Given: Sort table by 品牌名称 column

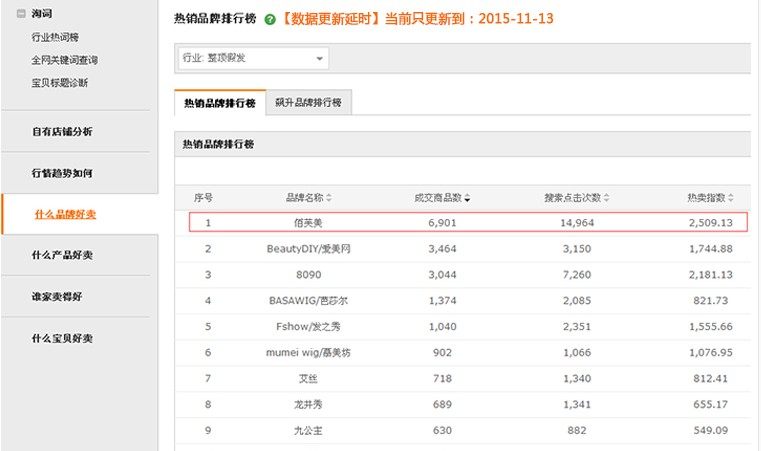Looking at the screenshot, I should pyautogui.click(x=309, y=198).
